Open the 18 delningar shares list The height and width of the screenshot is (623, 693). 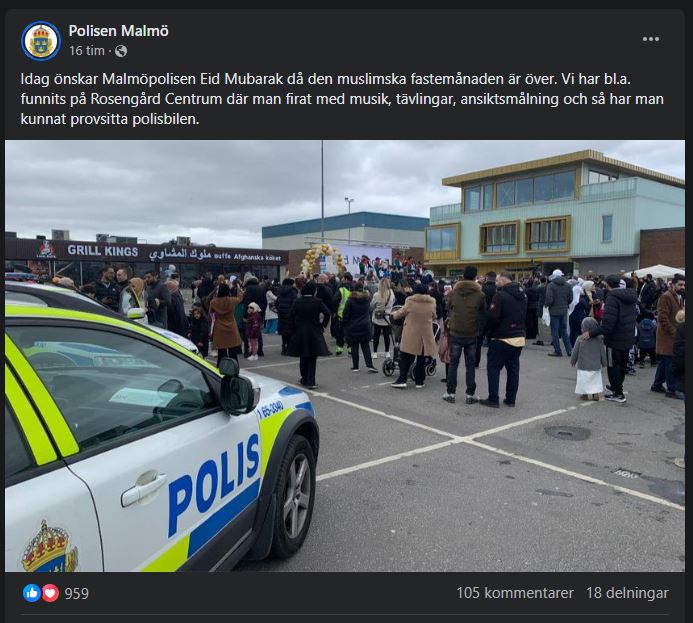tap(627, 593)
